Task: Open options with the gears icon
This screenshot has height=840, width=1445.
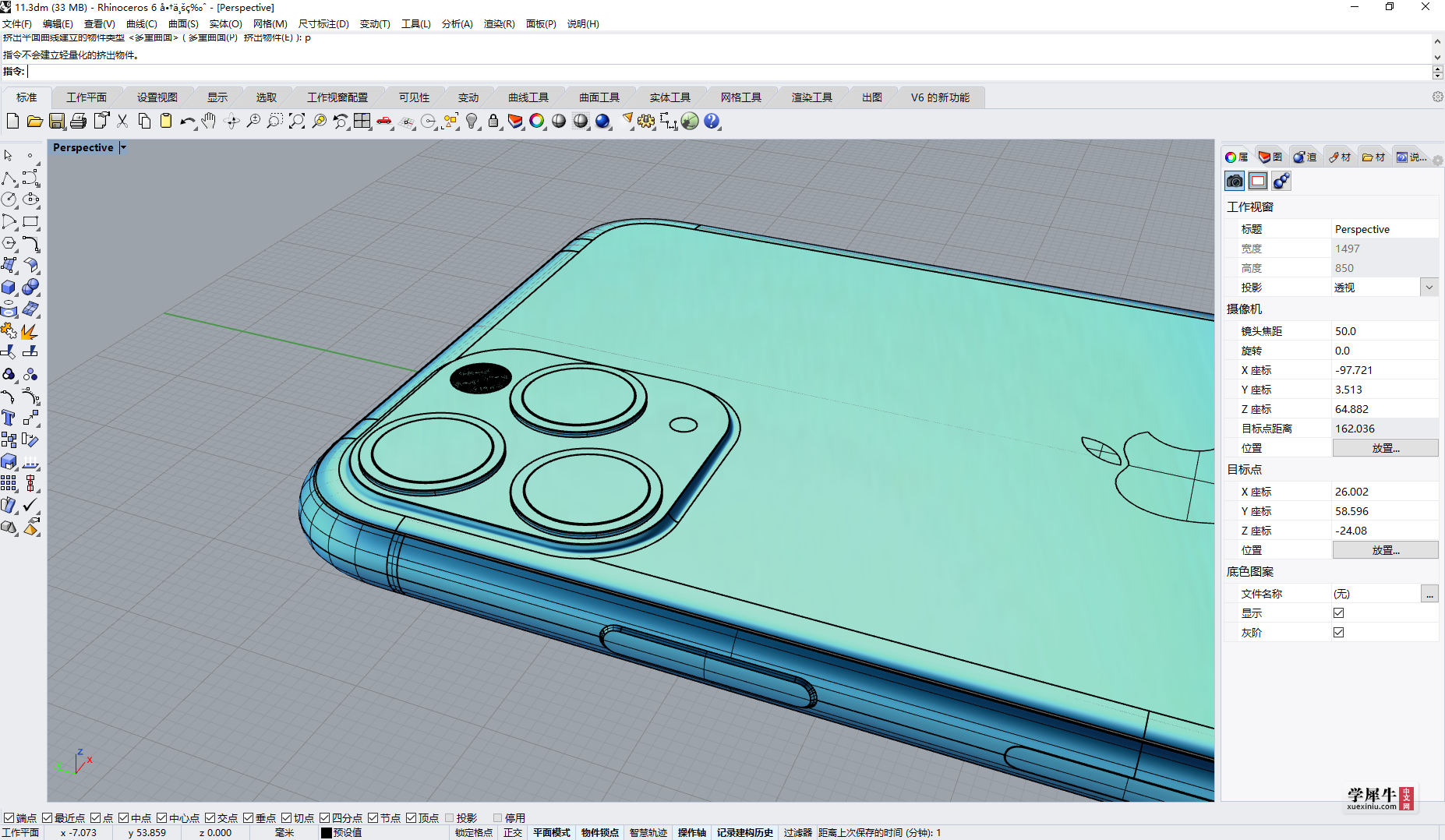Action: tap(646, 121)
